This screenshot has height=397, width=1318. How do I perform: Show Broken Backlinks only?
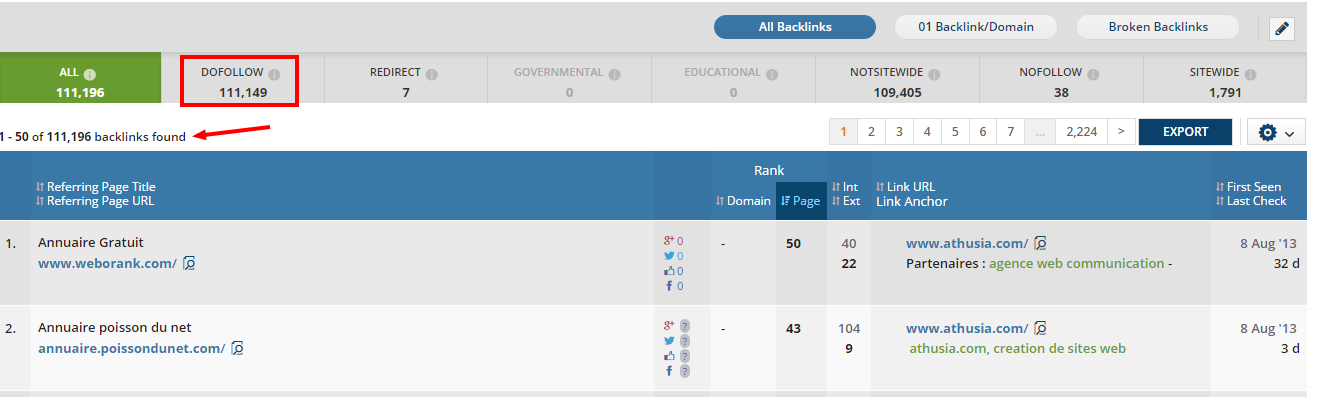(x=1158, y=27)
